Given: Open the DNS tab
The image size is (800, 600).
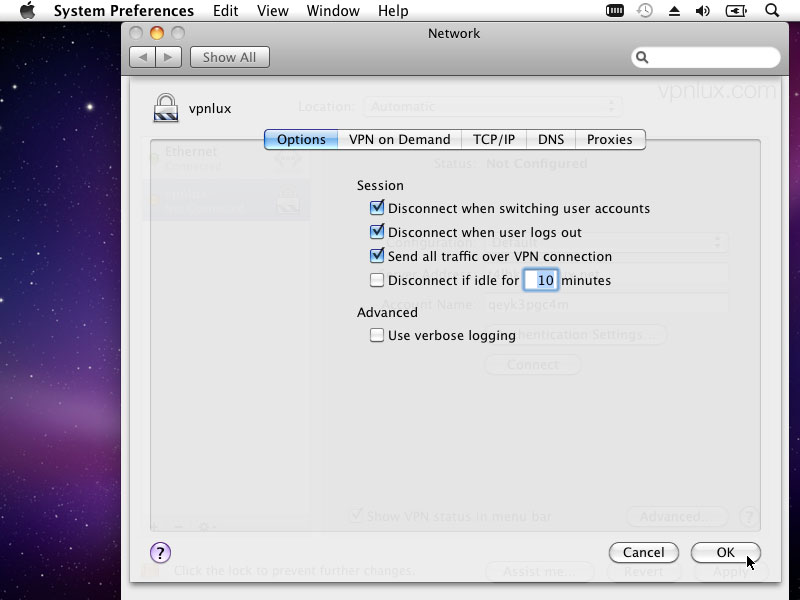Looking at the screenshot, I should pyautogui.click(x=551, y=139).
